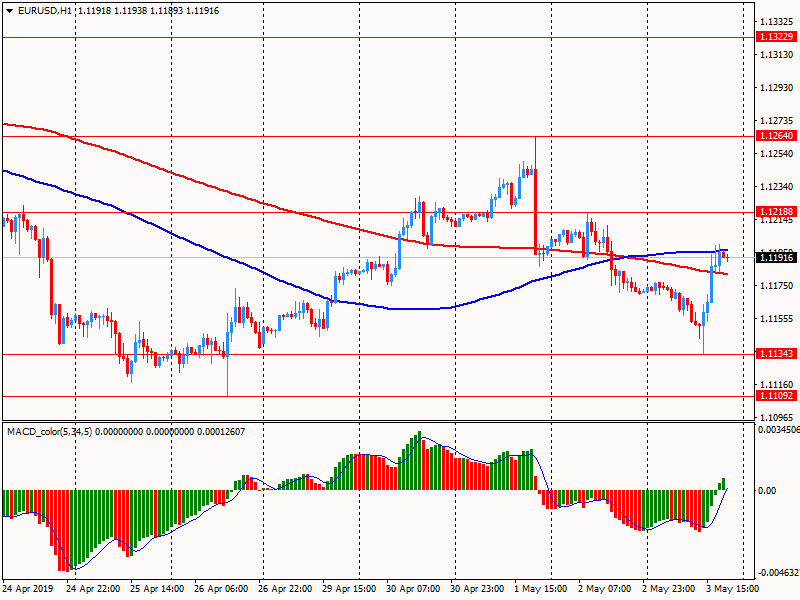Click the 3 May 15:00 time label
Viewport: 800px width, 600px height.
733,589
